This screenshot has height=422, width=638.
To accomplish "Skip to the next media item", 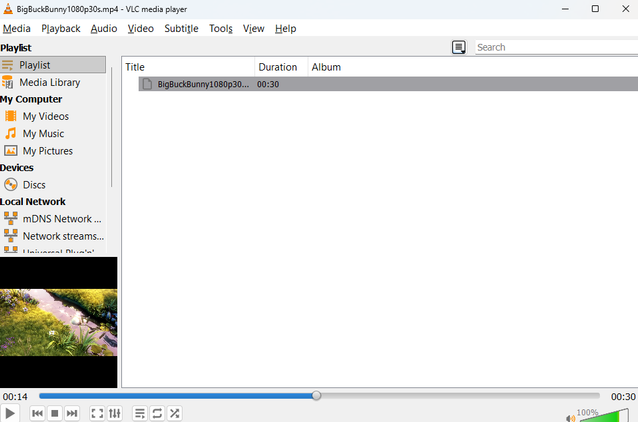I will pos(72,413).
